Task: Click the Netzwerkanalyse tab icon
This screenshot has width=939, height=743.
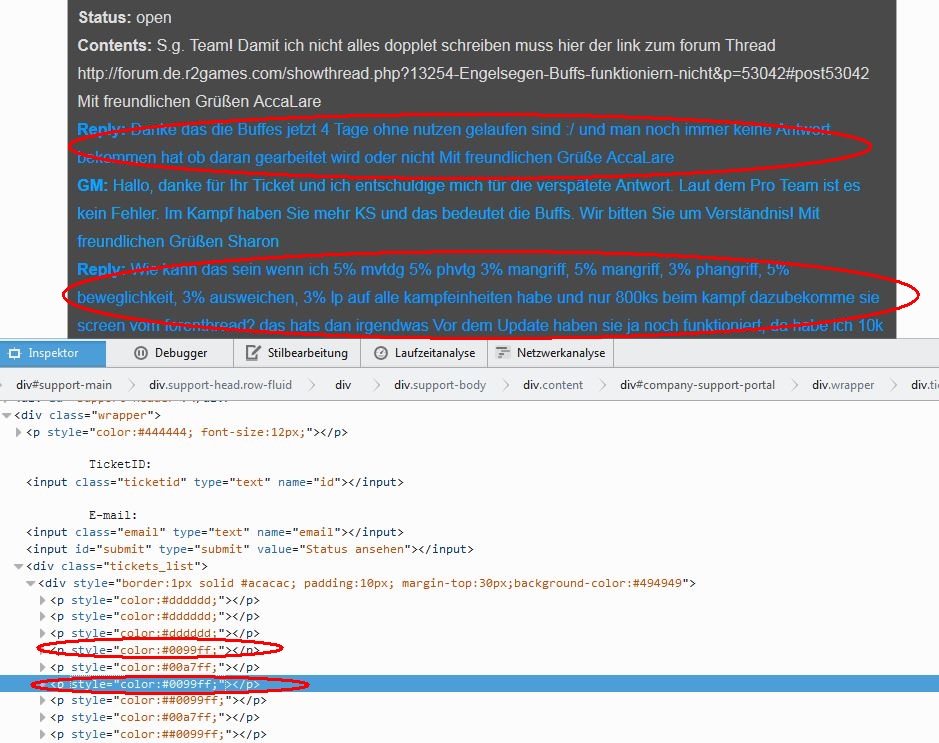Action: tap(501, 353)
